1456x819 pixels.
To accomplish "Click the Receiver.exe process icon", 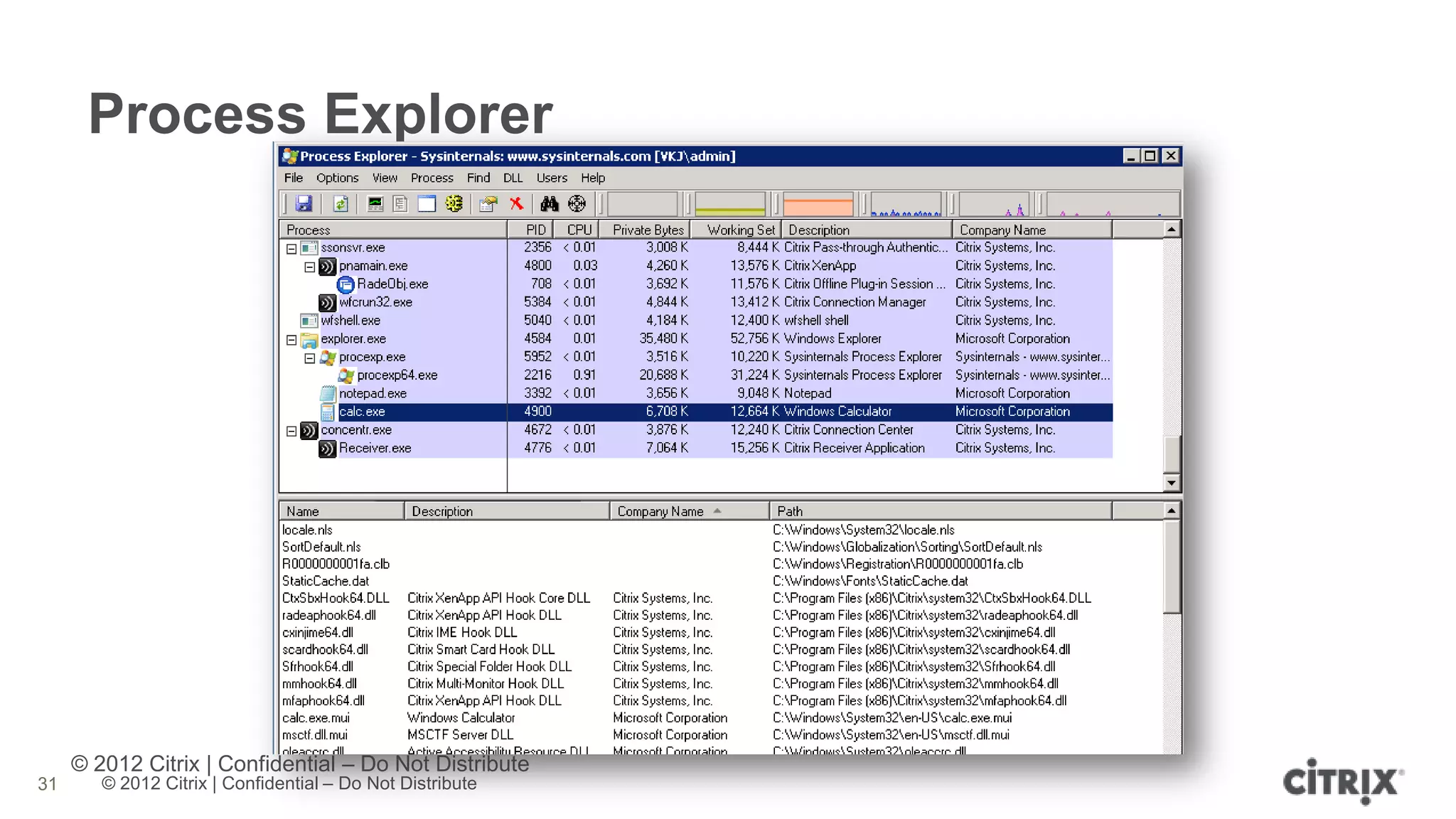I will 327,449.
